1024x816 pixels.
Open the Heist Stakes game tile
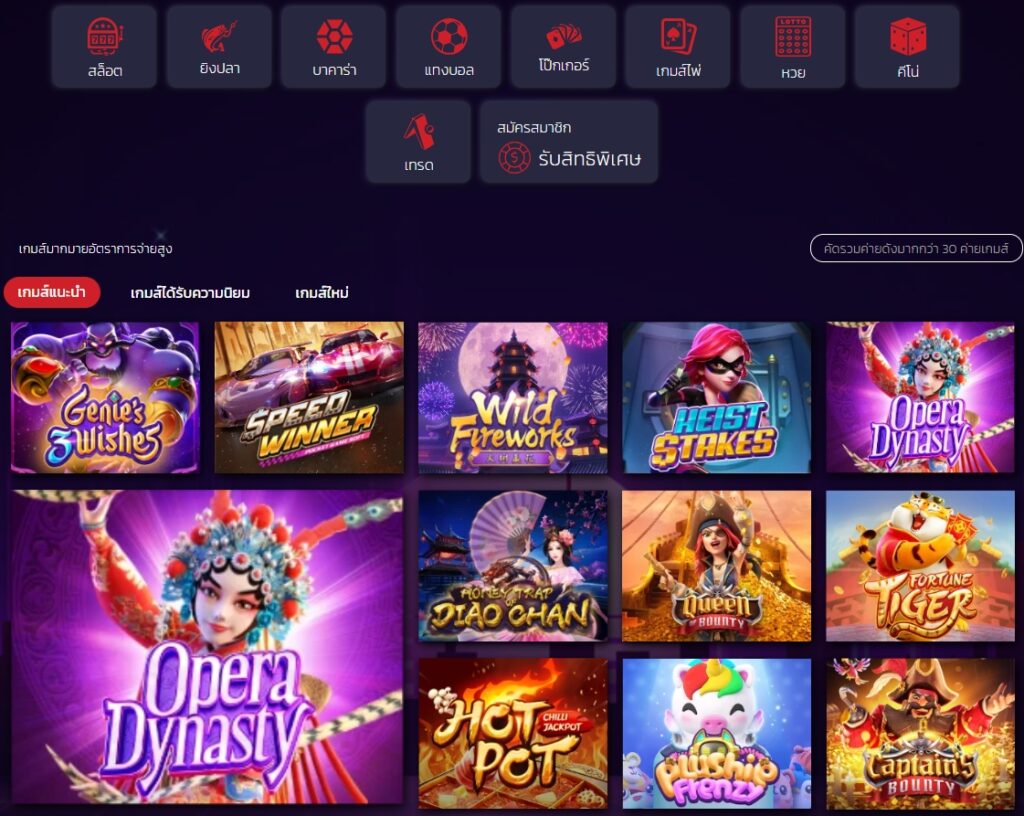tap(716, 397)
